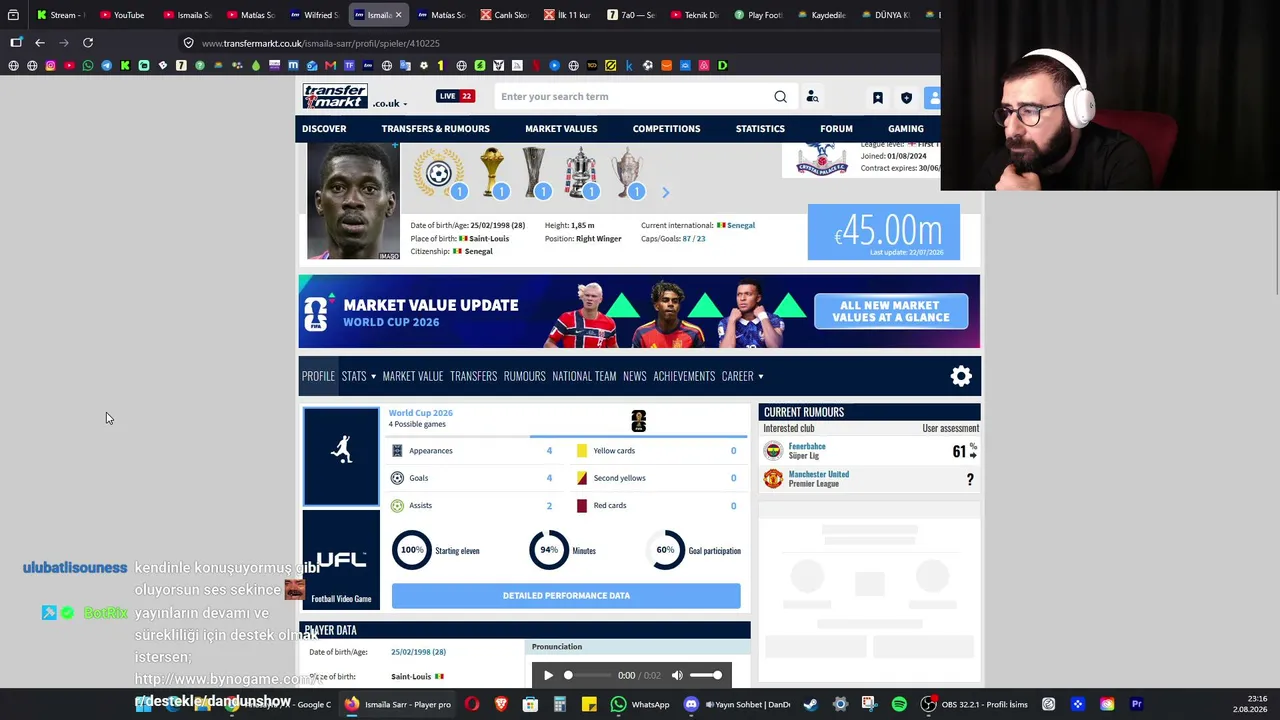Open the tab list button at top left
Screen dimensions: 1280x720
coord(13,15)
